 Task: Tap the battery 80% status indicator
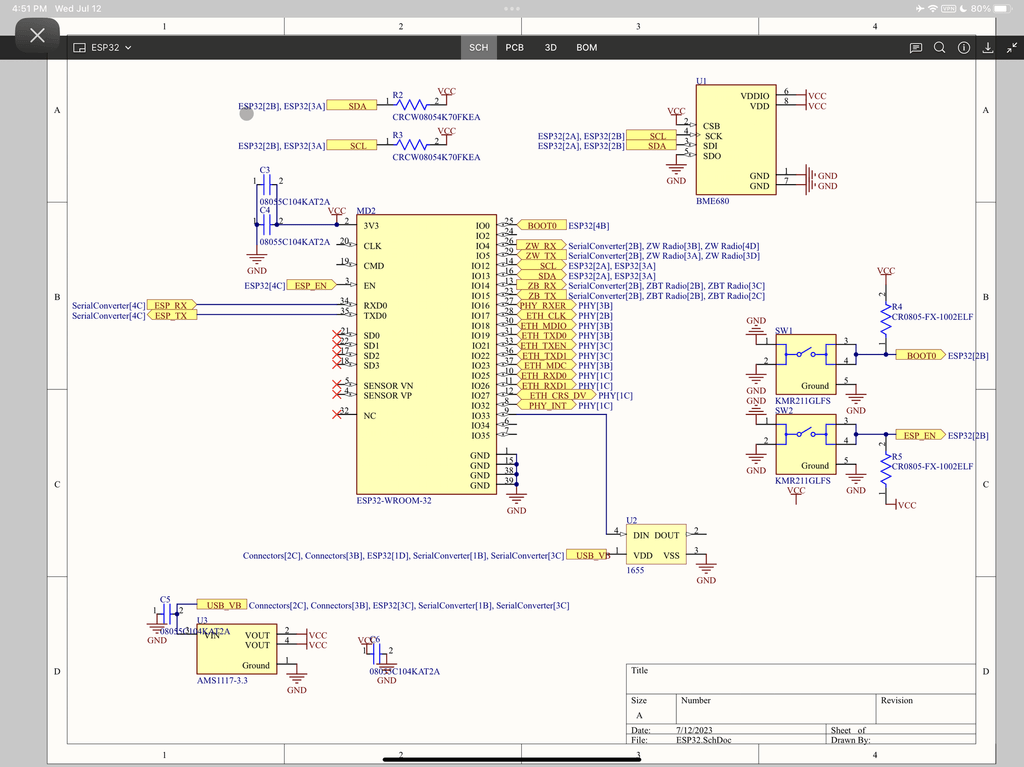pyautogui.click(x=992, y=8)
